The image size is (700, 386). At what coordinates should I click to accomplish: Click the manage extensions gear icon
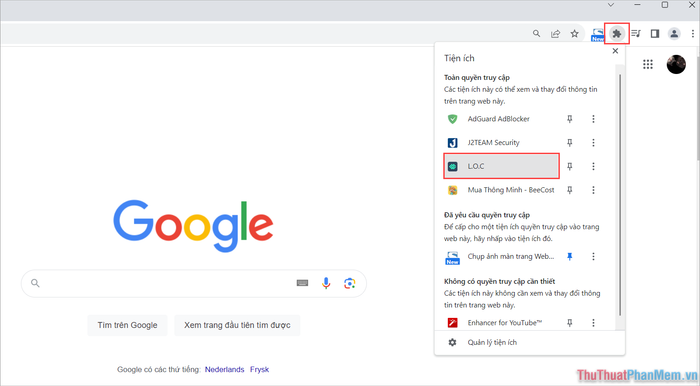[x=452, y=342]
